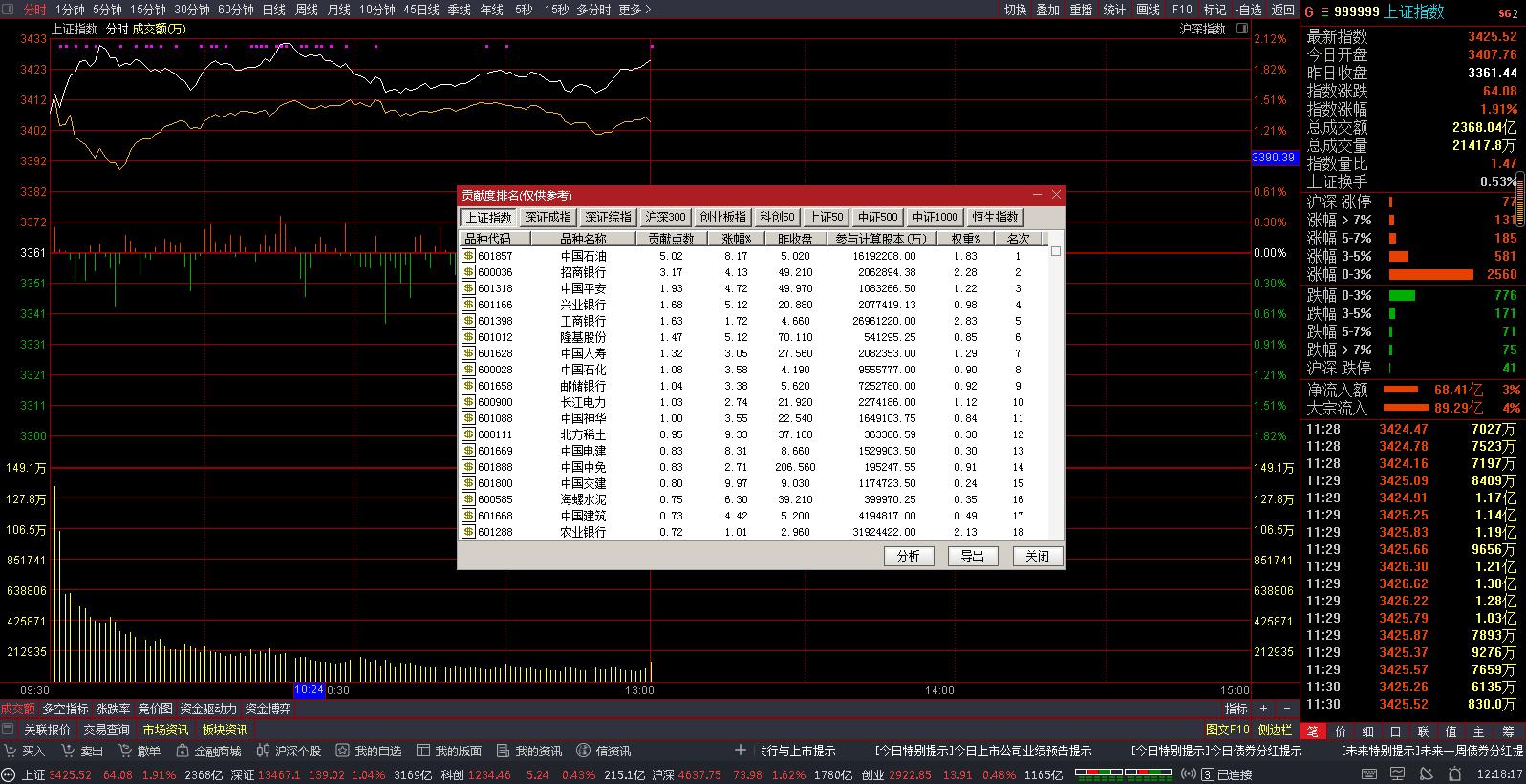Viewport: 1526px width, 784px height.
Task: Open the 交易查询 tab
Action: tap(106, 730)
